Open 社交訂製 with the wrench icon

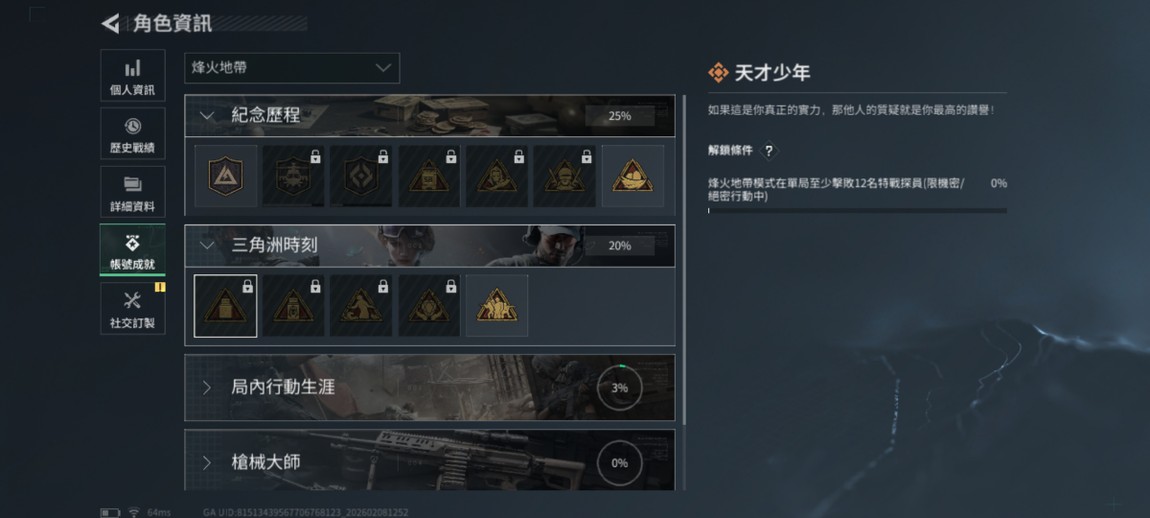click(133, 308)
